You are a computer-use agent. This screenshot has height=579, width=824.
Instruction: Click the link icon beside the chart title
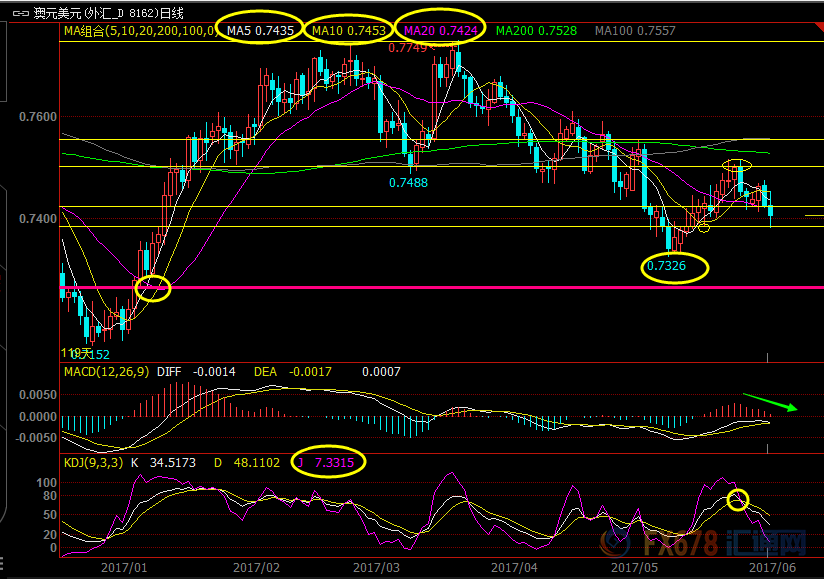click(18, 11)
